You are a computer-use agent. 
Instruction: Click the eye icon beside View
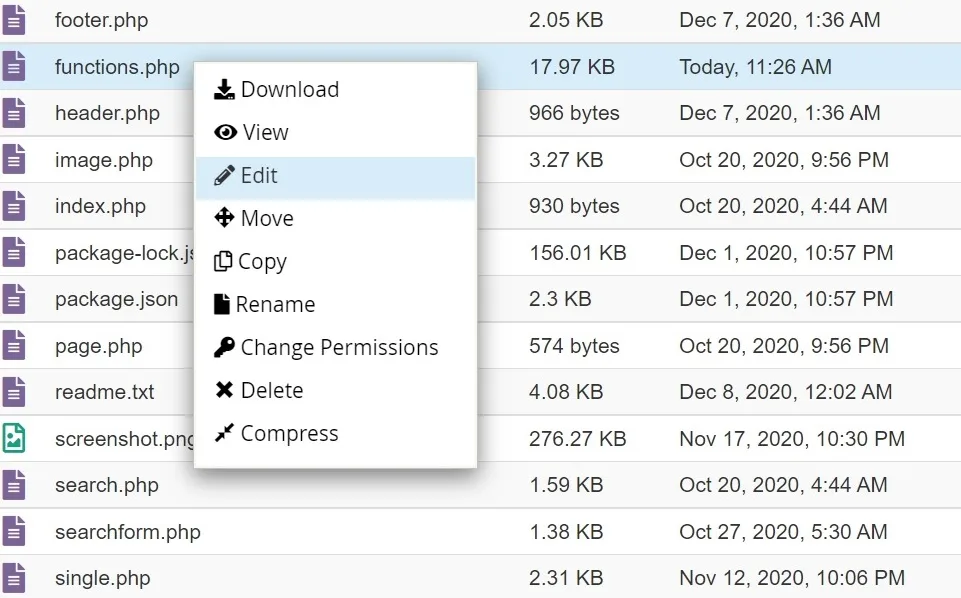click(226, 132)
